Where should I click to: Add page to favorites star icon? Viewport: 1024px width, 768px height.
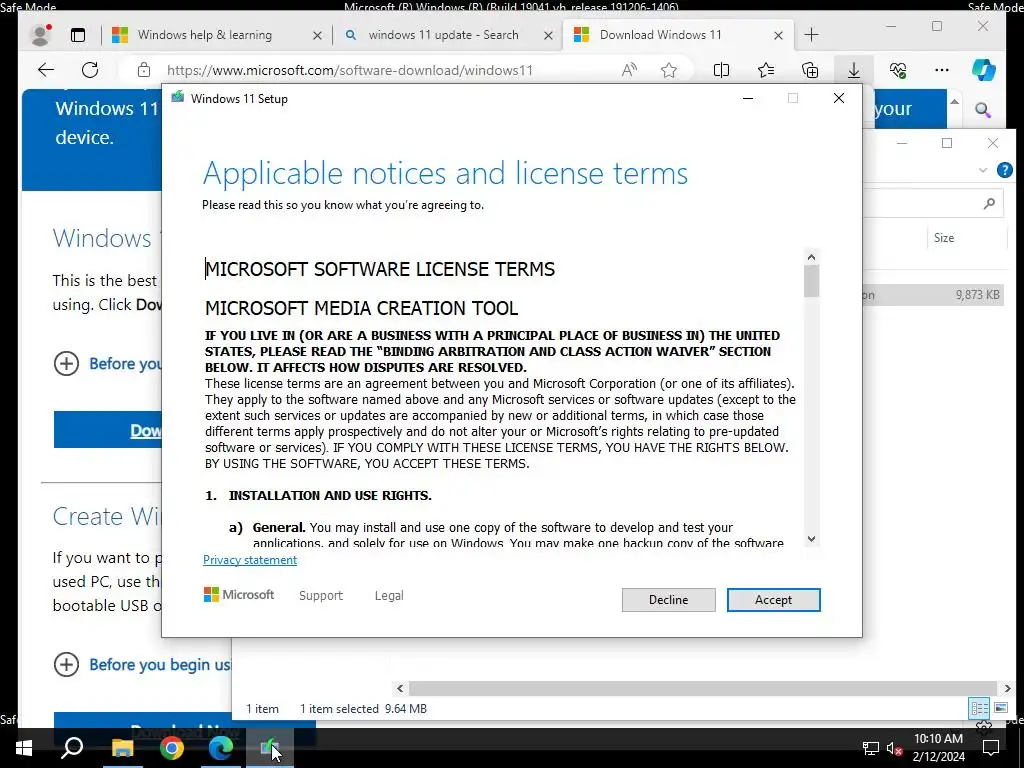click(x=669, y=70)
